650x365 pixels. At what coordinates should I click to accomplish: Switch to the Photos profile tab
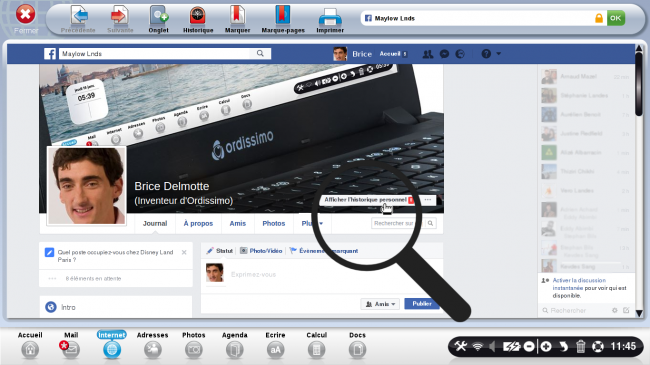tap(274, 223)
